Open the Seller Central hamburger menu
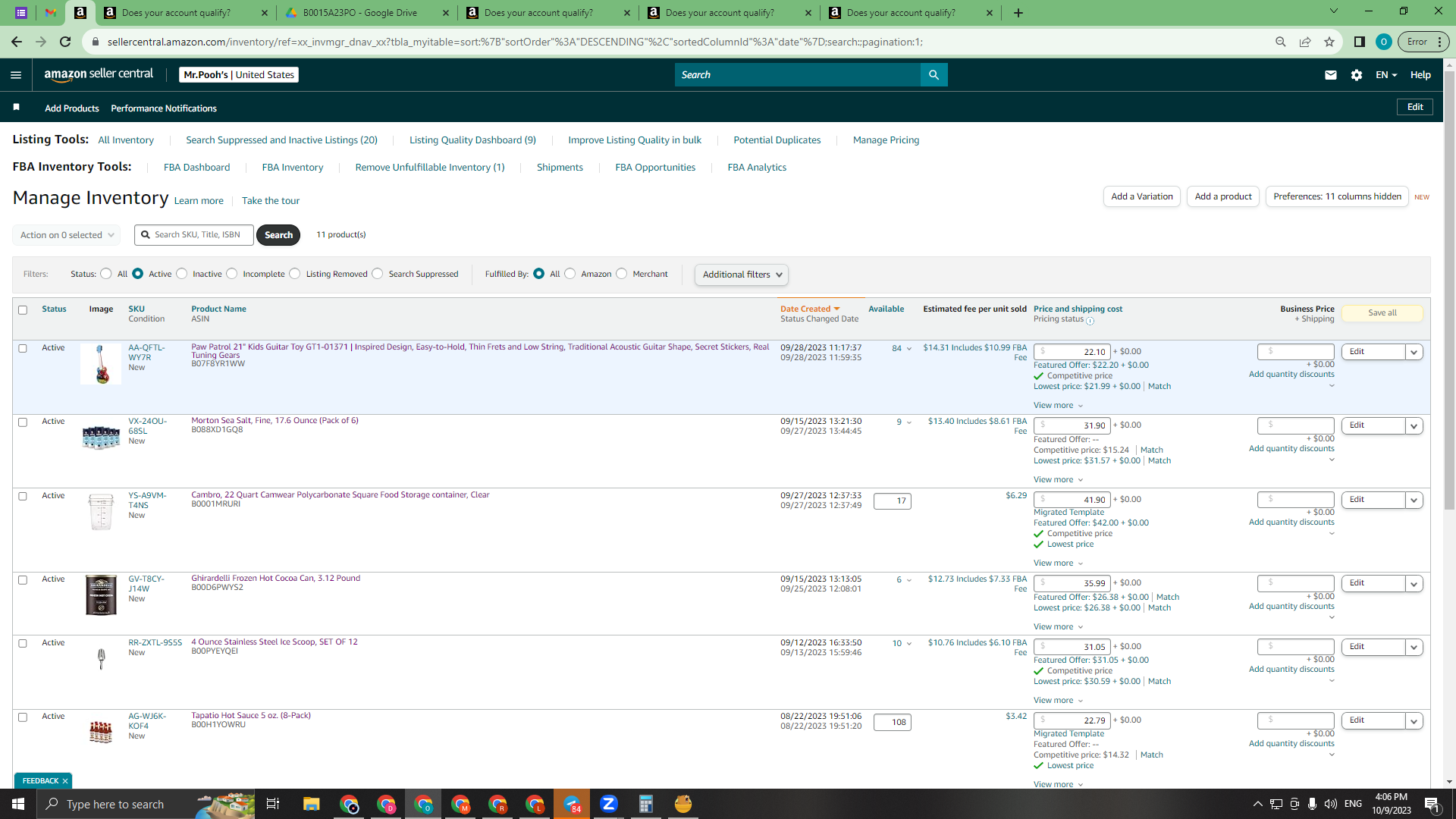The image size is (1456, 819). 16,75
